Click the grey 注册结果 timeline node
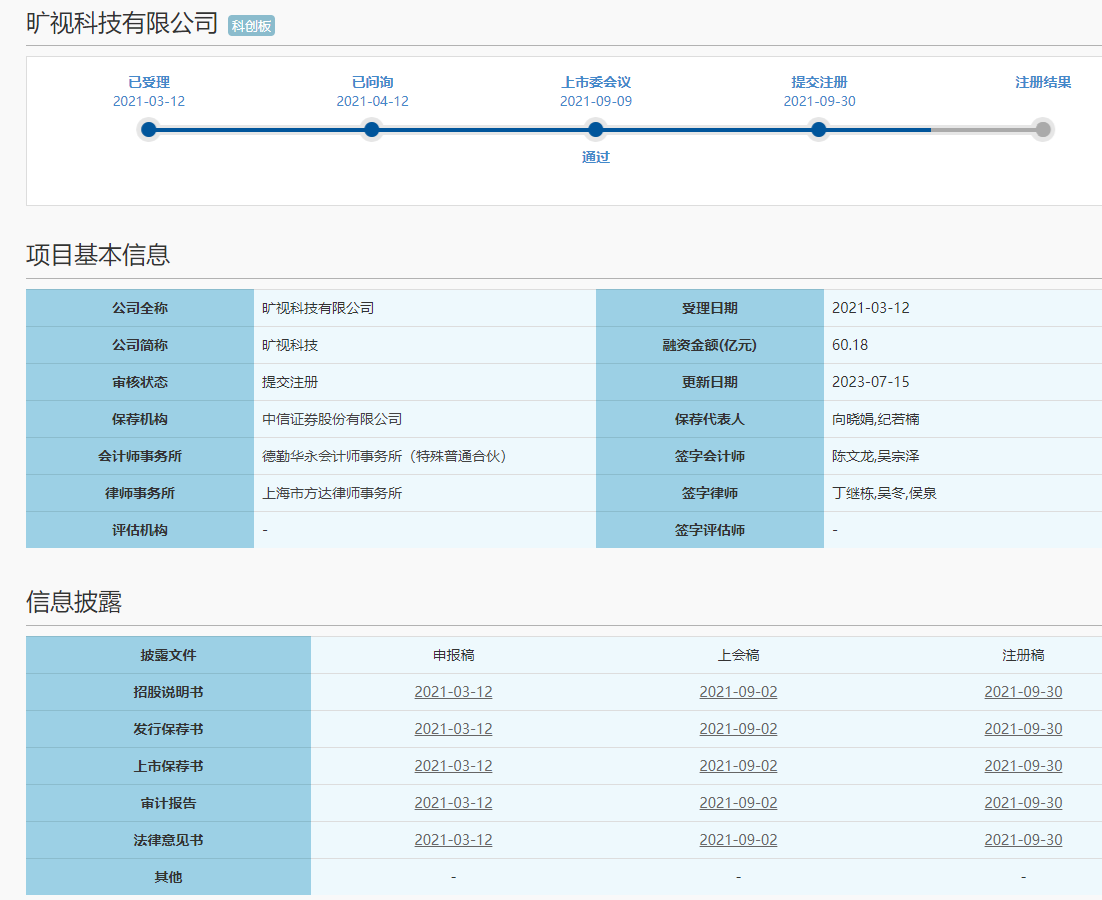The image size is (1102, 900). [1043, 129]
